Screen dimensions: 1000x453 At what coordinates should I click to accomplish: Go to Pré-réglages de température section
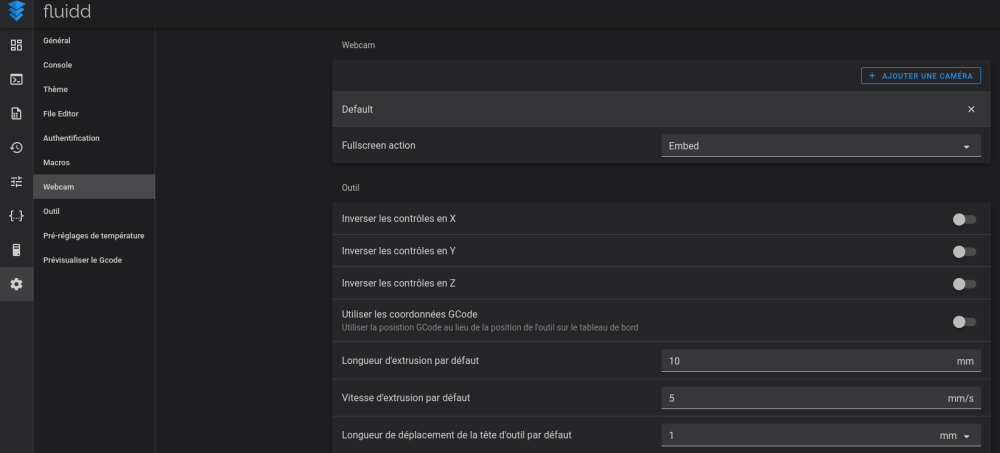[x=94, y=235]
